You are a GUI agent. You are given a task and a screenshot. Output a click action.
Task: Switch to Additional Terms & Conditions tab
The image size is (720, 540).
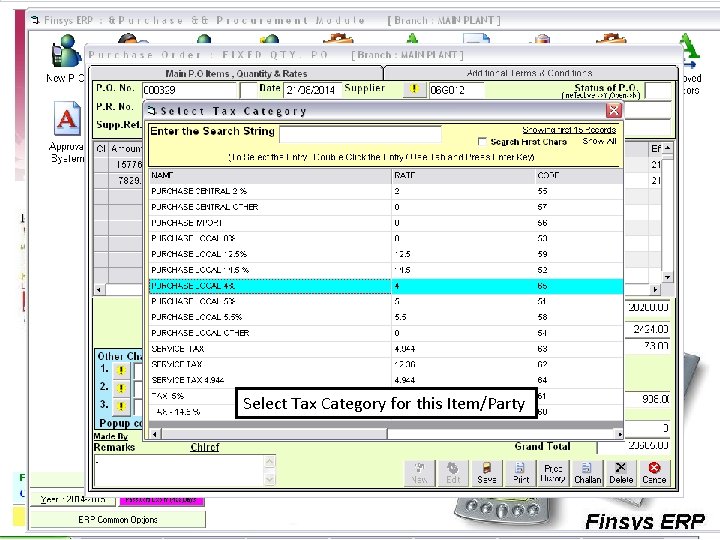click(x=529, y=73)
